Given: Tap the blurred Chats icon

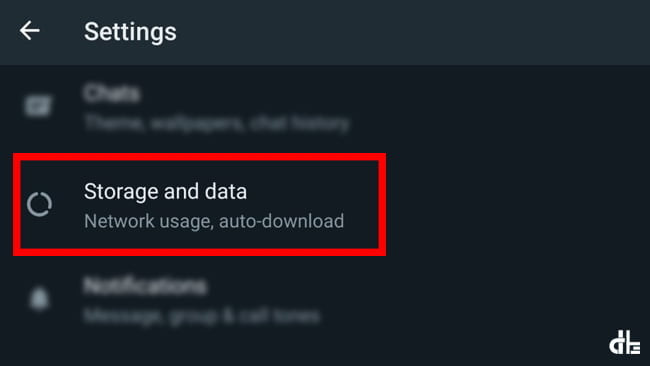Looking at the screenshot, I should tap(38, 105).
